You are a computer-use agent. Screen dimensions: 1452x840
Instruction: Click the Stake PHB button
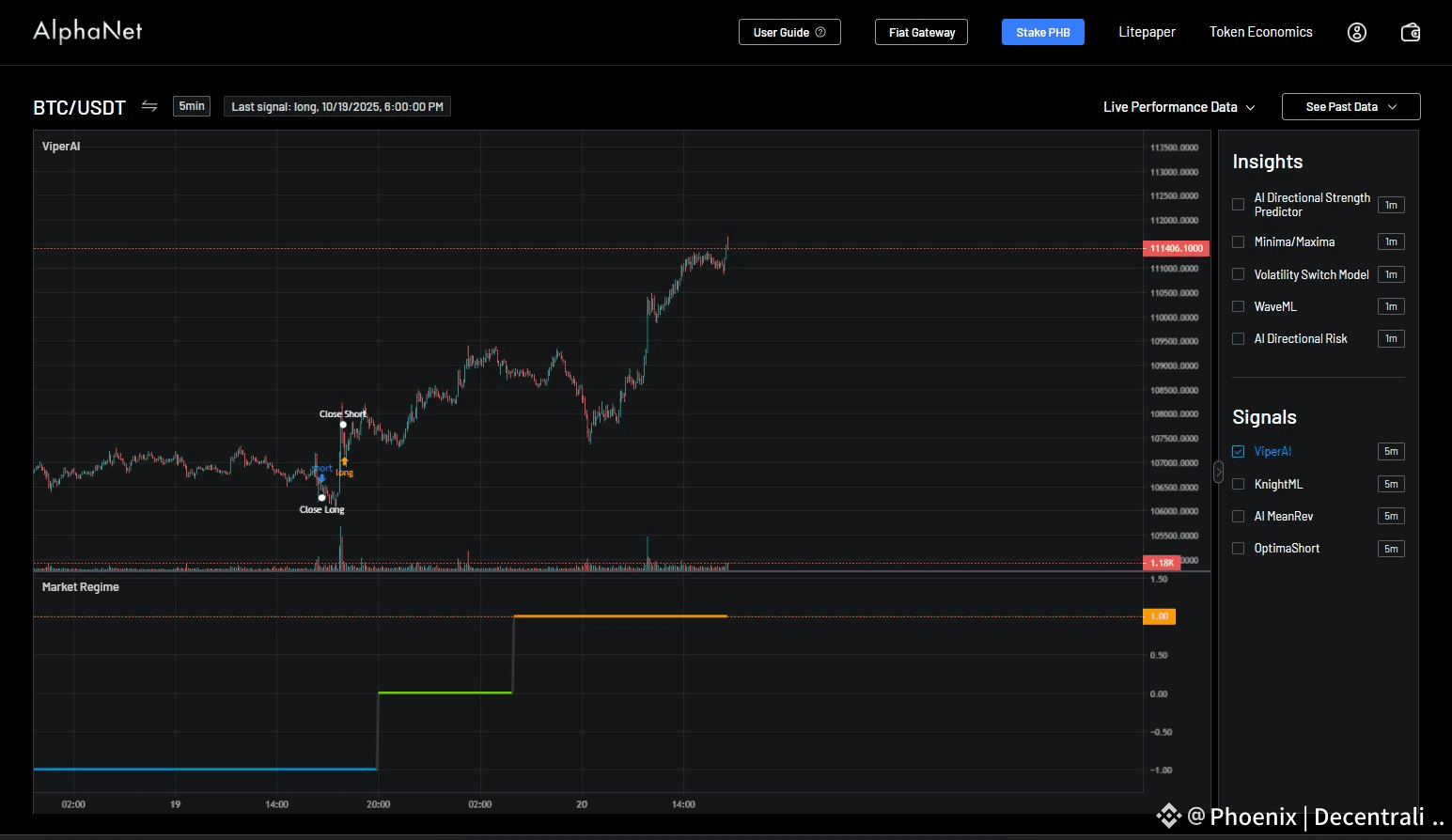1042,32
